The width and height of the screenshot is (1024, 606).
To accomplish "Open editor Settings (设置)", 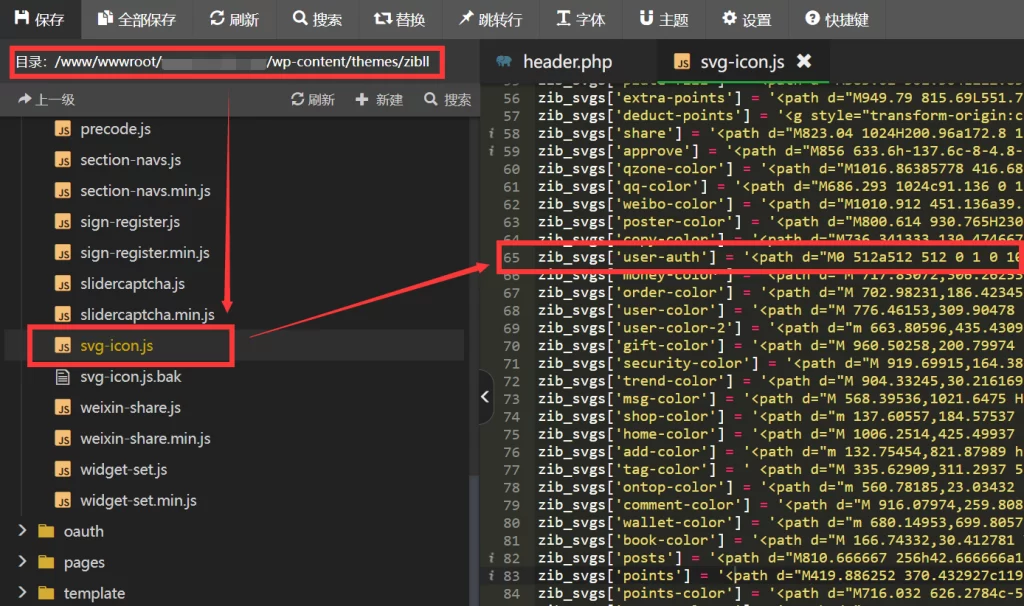I will [746, 19].
